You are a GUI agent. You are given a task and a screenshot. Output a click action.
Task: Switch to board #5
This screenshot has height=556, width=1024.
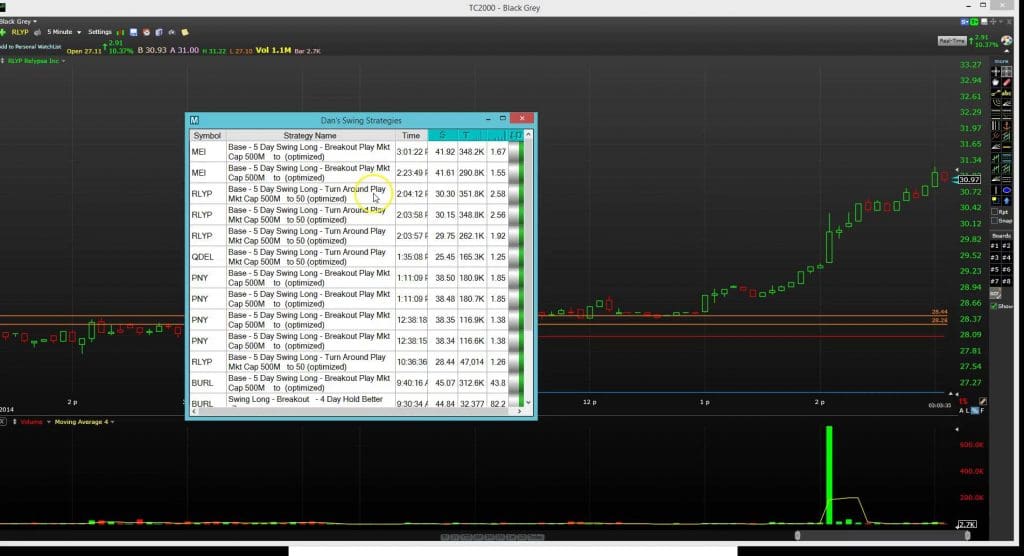point(995,269)
